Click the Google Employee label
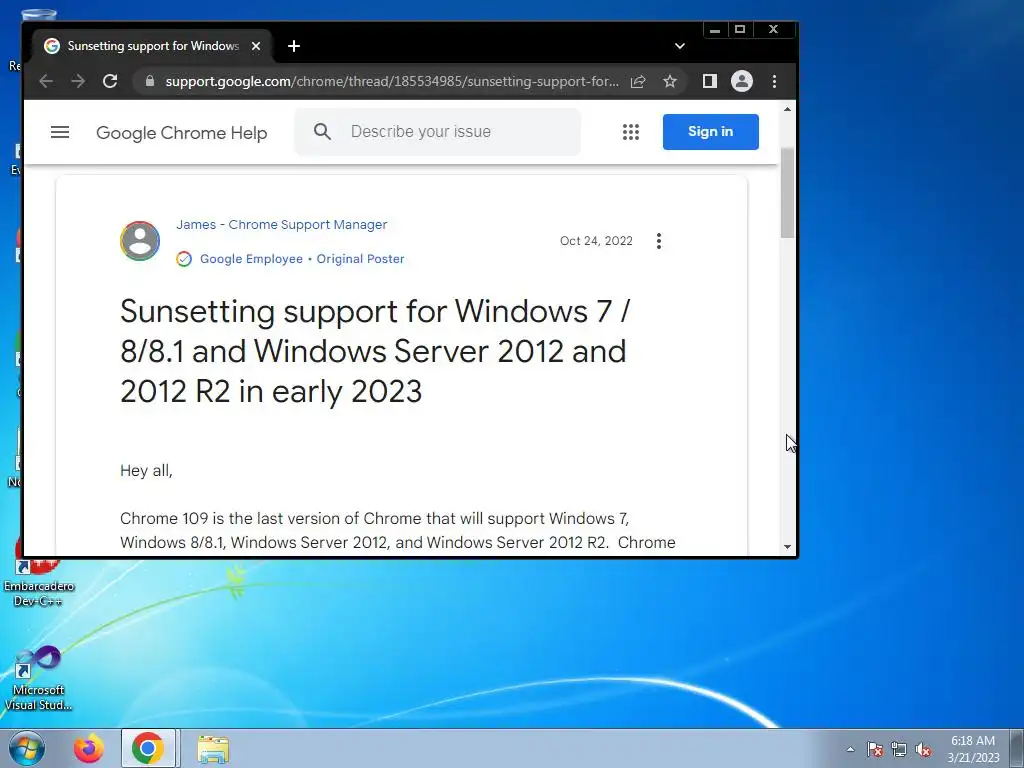This screenshot has height=768, width=1024. 251,259
